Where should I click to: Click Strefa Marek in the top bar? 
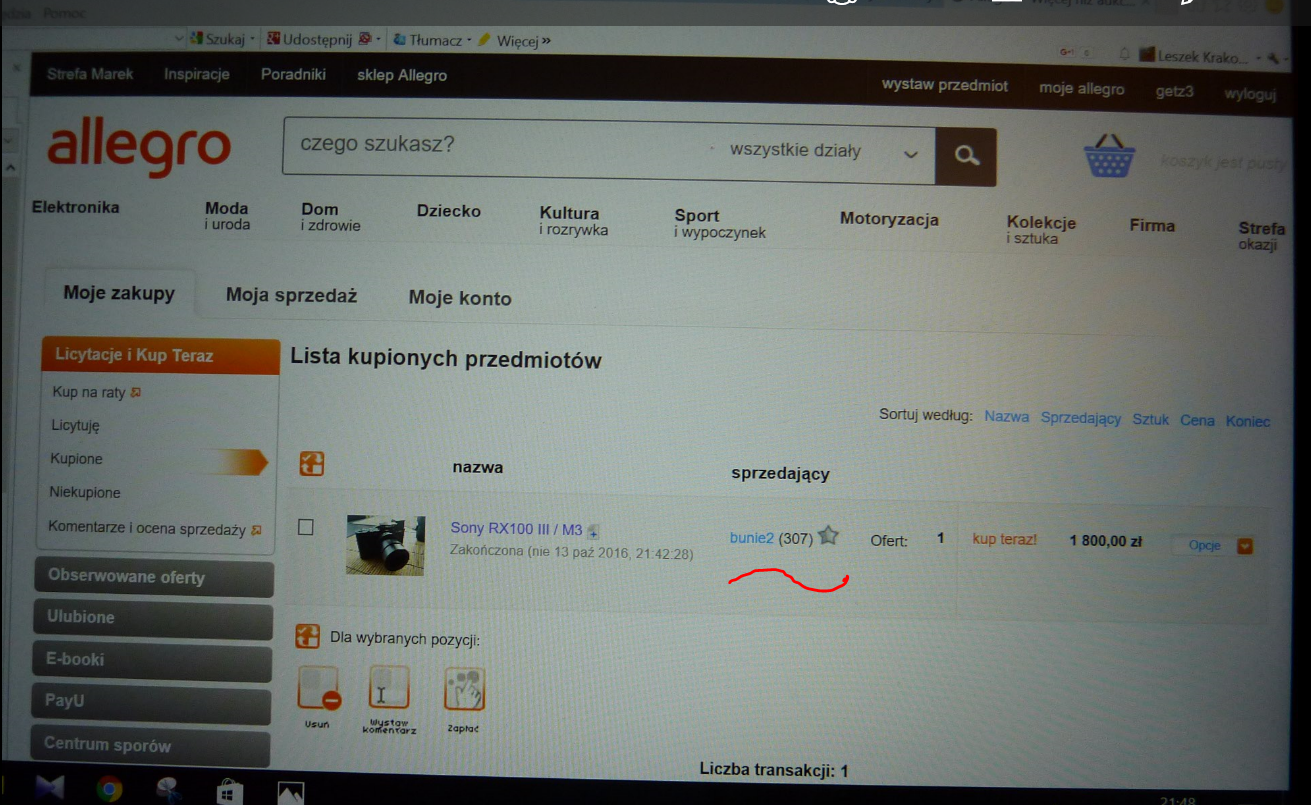90,74
